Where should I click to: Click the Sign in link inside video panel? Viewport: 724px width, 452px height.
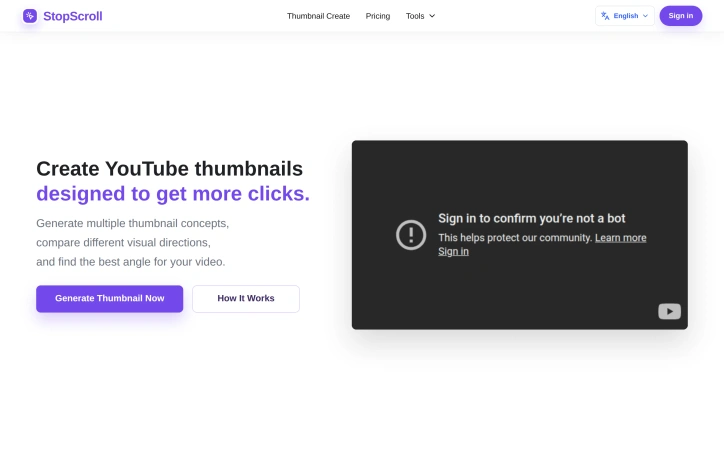453,252
